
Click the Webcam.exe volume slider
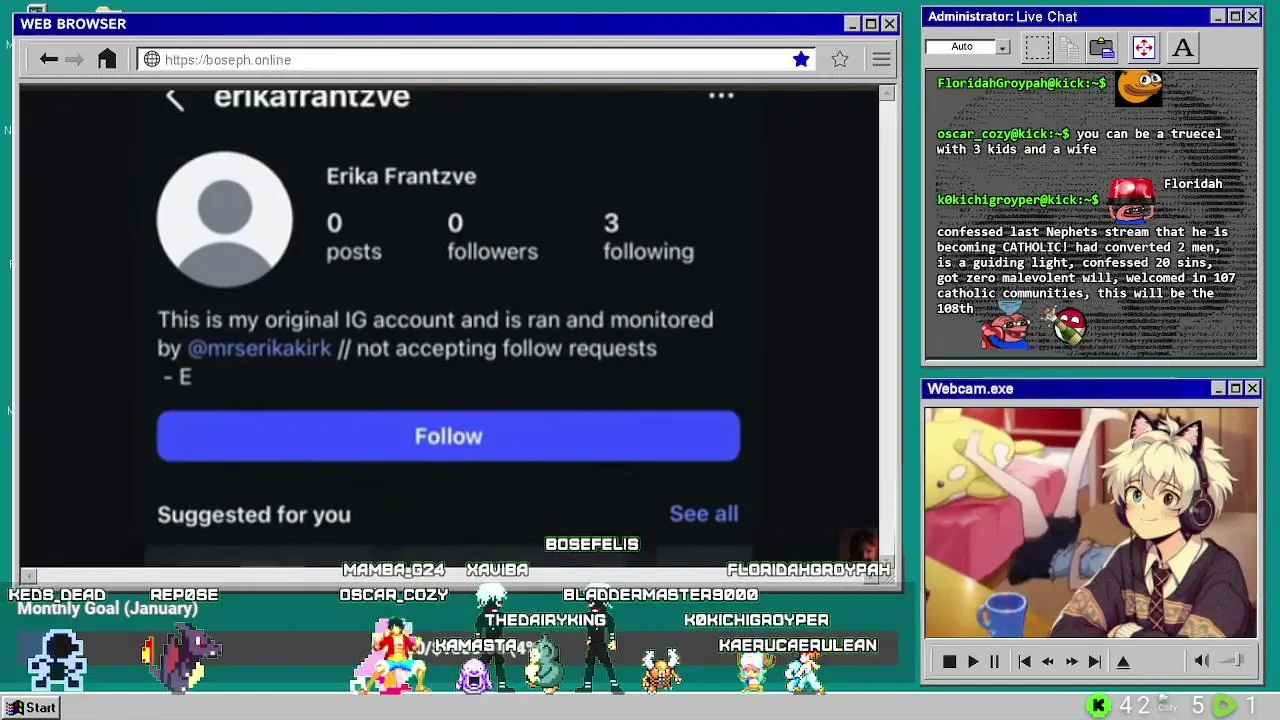tap(1232, 660)
